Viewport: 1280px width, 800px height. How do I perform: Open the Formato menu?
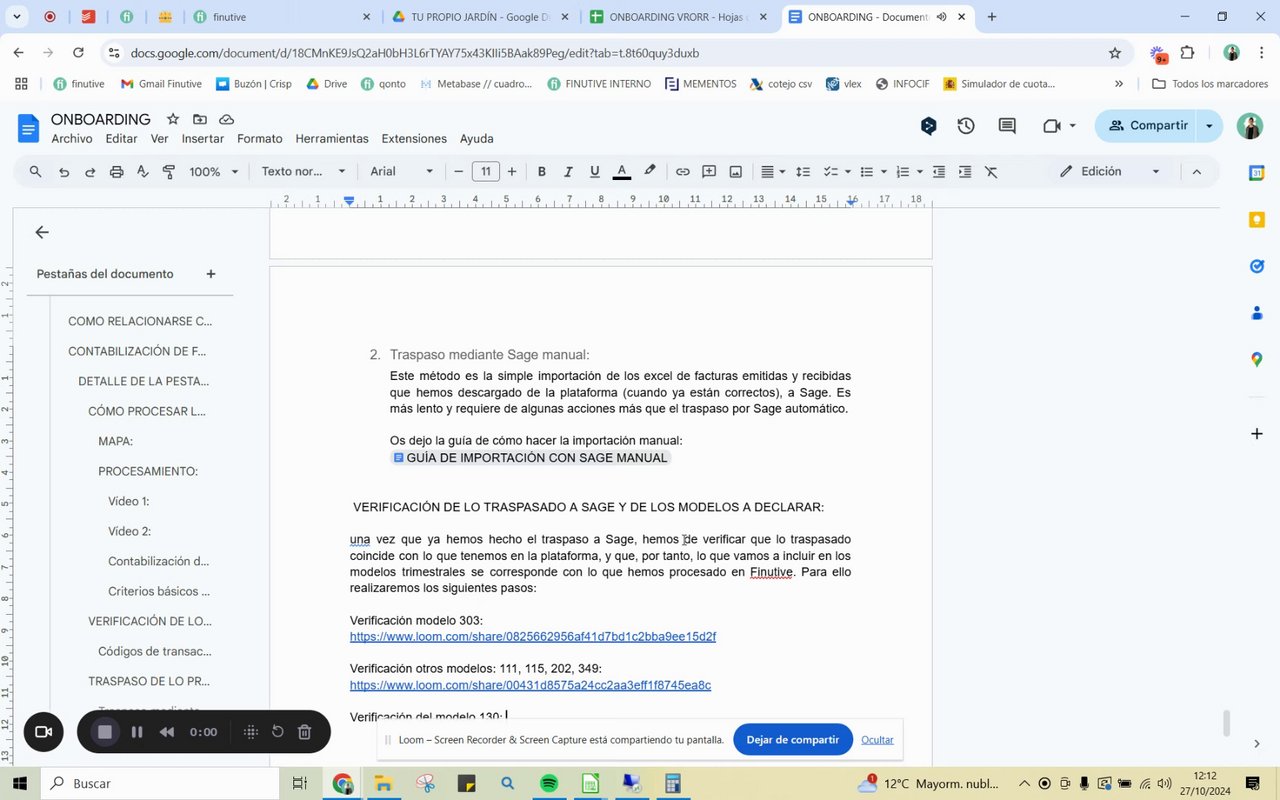click(x=260, y=139)
